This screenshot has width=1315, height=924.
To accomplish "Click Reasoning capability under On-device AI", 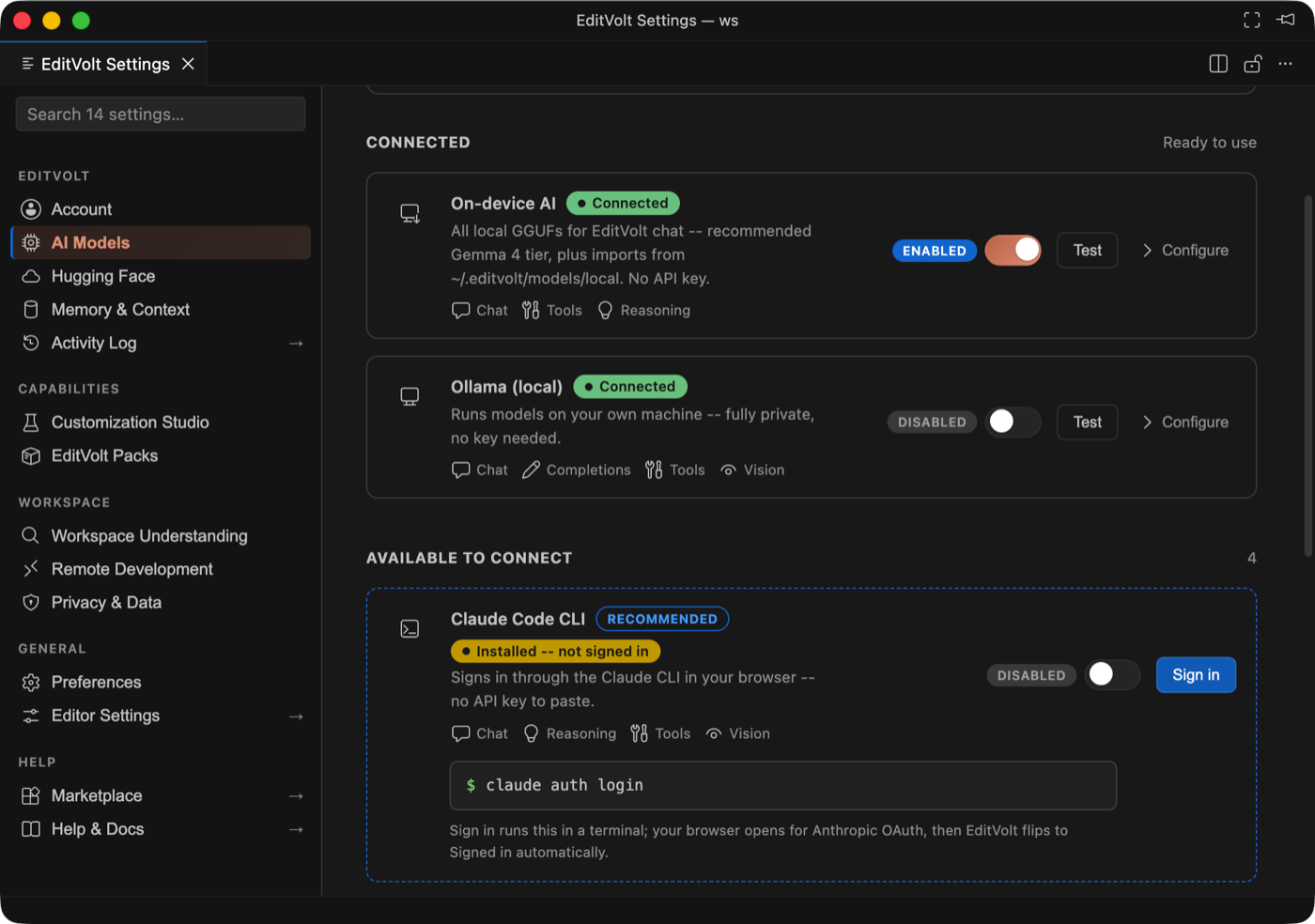I will click(643, 311).
